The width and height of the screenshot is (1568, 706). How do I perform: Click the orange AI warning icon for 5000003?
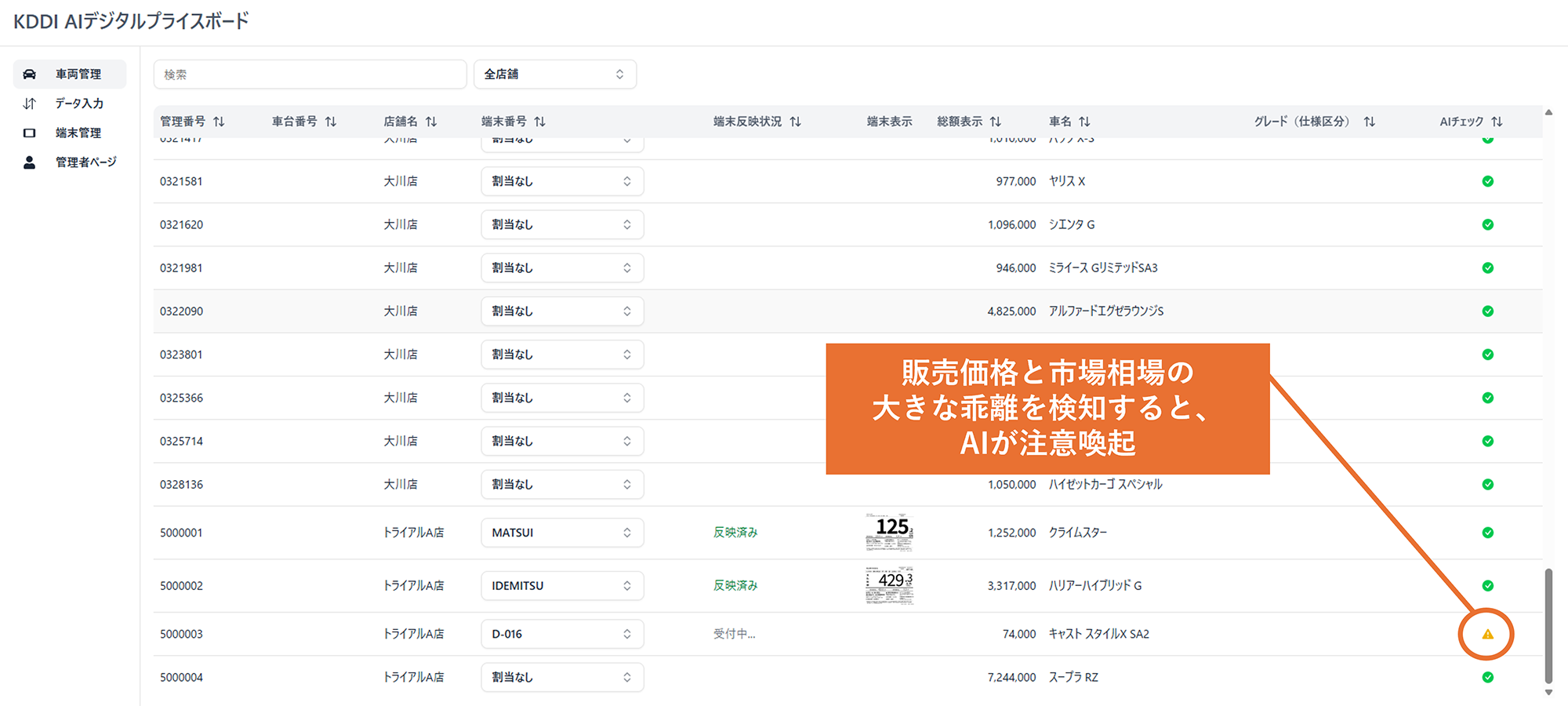click(x=1487, y=634)
